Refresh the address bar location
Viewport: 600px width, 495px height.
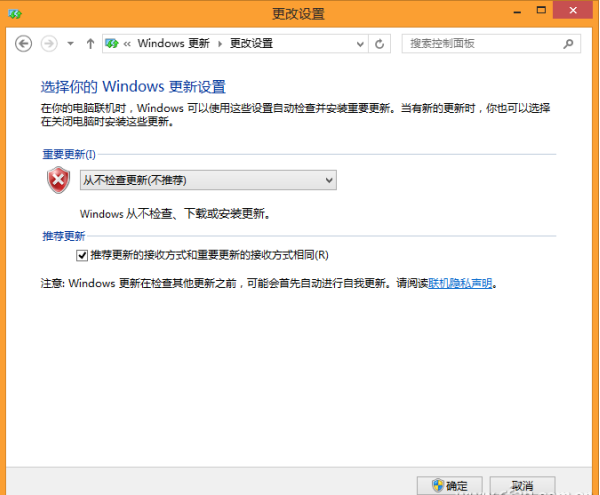[x=379, y=44]
